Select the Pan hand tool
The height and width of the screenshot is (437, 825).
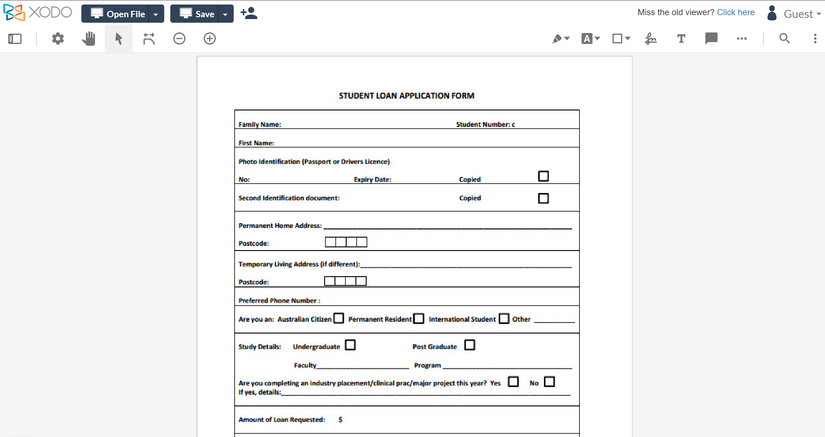tap(88, 38)
